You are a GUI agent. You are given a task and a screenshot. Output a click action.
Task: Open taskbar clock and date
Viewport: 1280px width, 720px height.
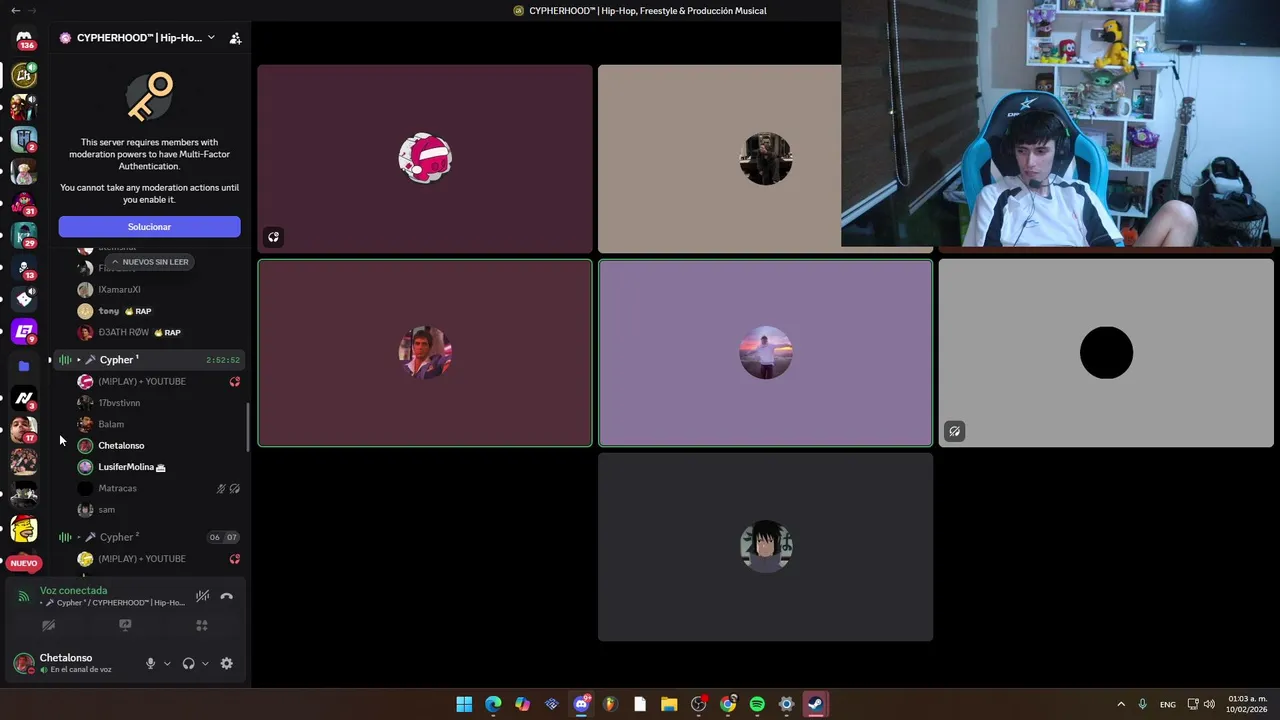click(1247, 704)
